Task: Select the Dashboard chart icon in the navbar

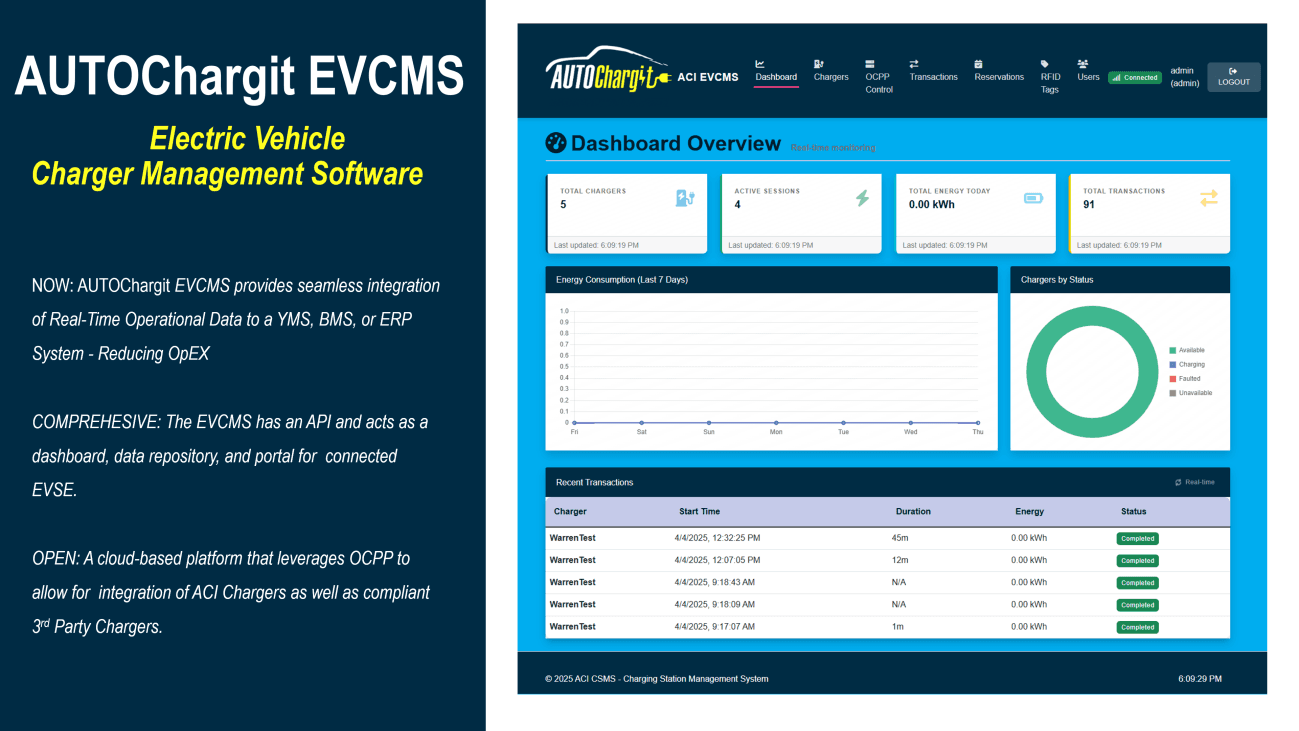Action: [759, 61]
